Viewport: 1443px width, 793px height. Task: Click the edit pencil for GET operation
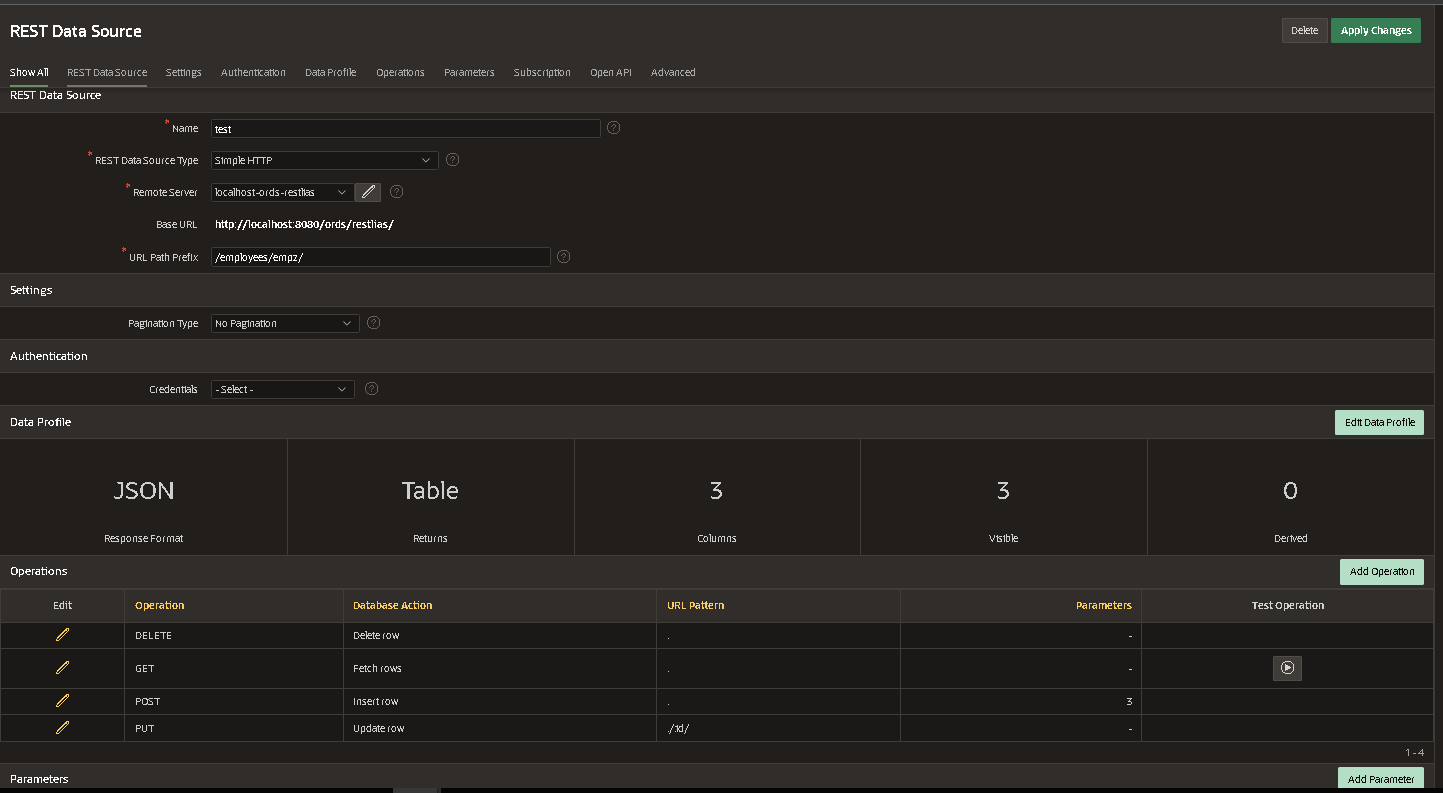62,668
